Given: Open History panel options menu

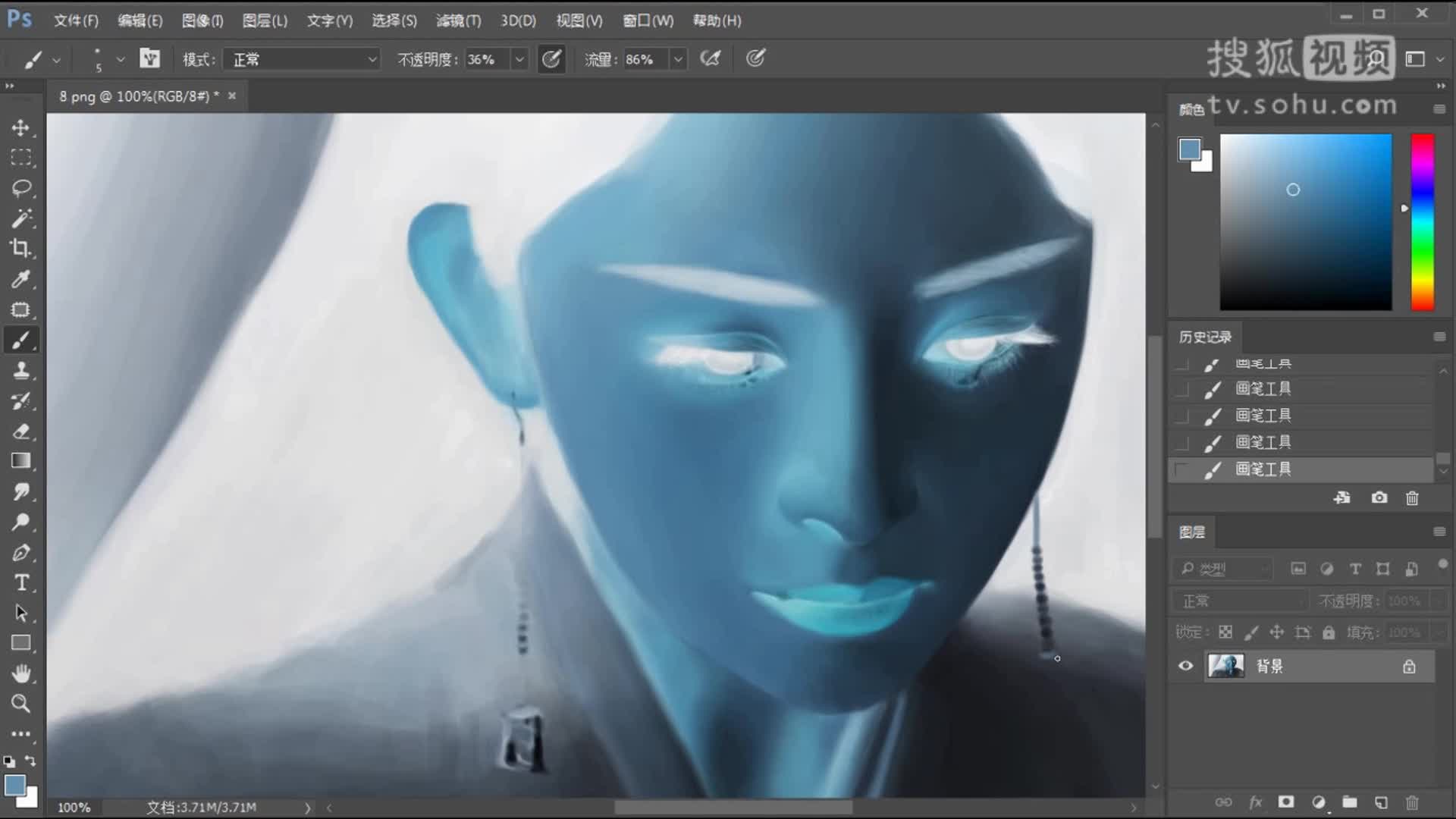Looking at the screenshot, I should (1439, 337).
